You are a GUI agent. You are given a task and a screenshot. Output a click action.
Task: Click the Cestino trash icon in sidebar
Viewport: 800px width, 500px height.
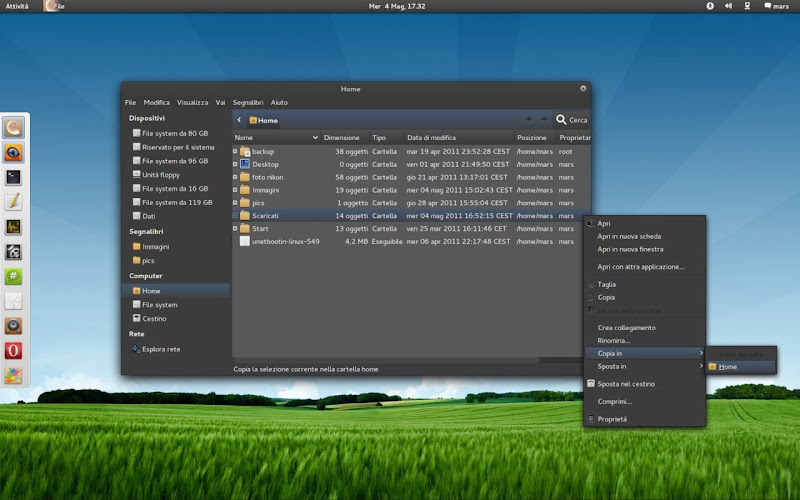[x=136, y=319]
